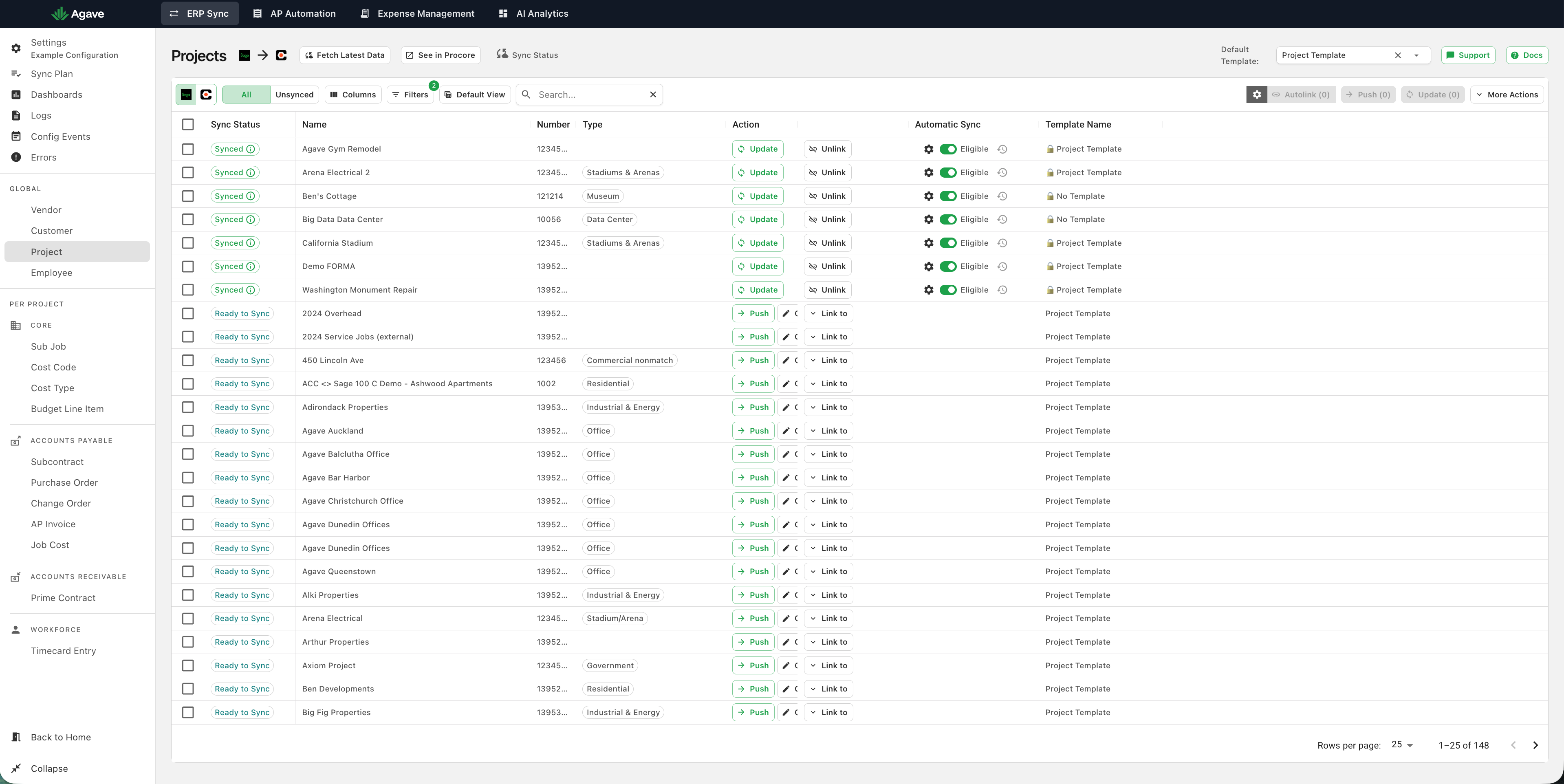Toggle automatic sync for Washington Monument Repair
Viewport: 1564px width, 784px height.
948,290
